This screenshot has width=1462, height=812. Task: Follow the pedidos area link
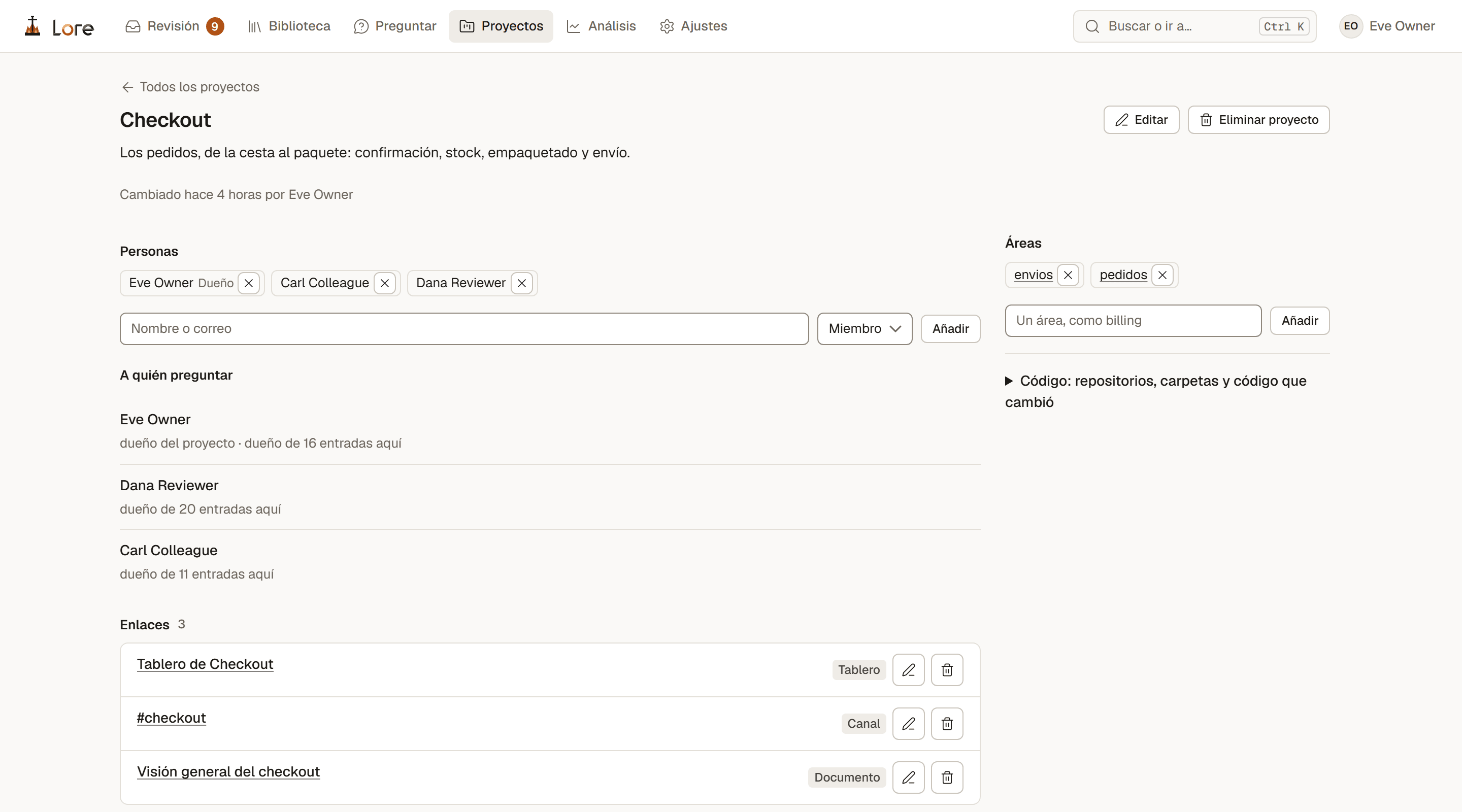[x=1123, y=275]
